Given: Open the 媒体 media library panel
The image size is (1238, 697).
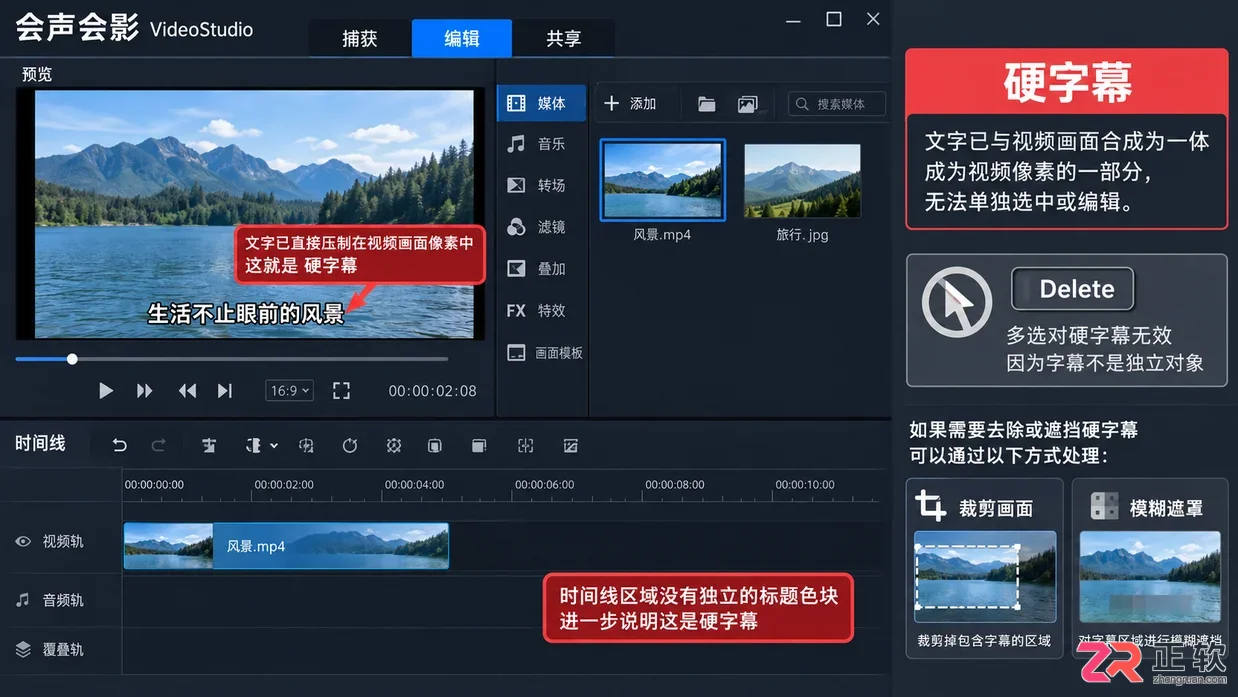Looking at the screenshot, I should [541, 103].
